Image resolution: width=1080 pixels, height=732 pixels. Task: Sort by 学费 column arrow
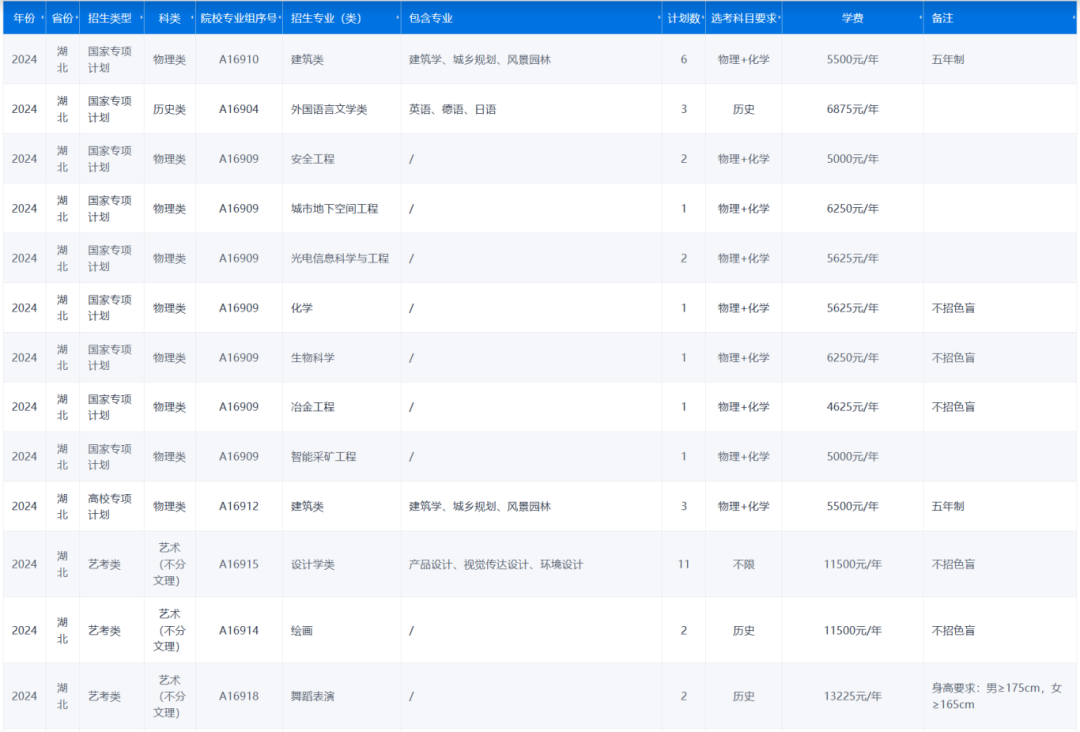(920, 18)
